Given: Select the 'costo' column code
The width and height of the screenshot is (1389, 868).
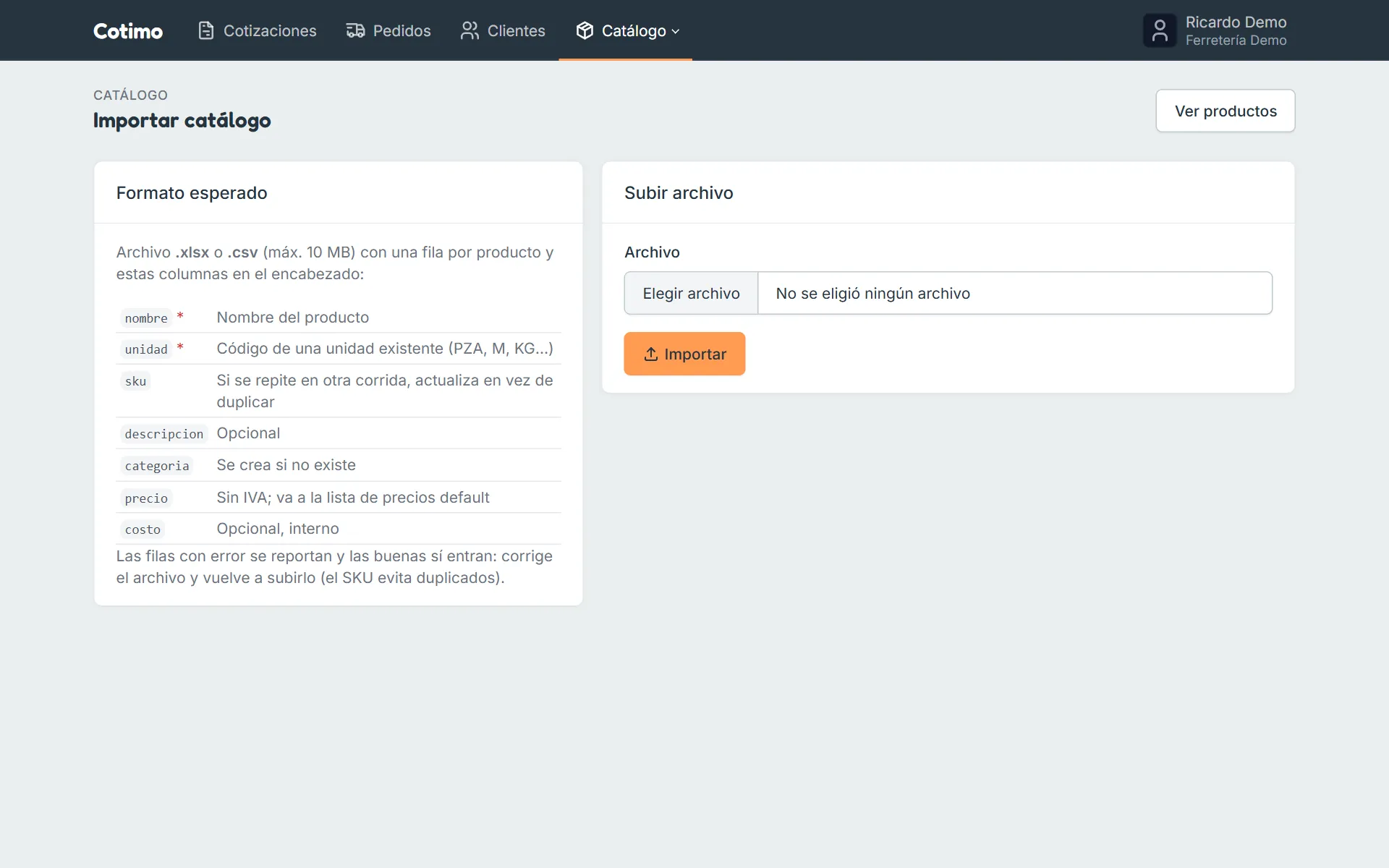Looking at the screenshot, I should coord(143,529).
